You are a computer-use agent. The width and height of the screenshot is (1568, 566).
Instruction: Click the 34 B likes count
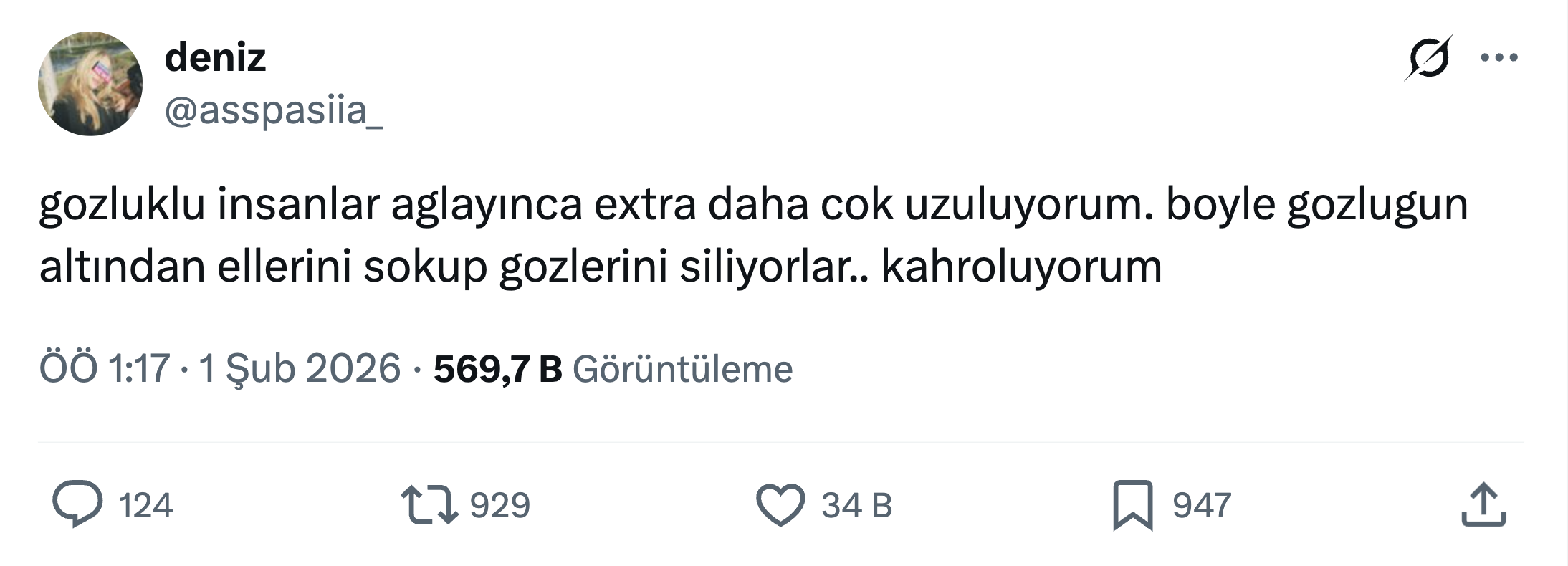click(856, 505)
